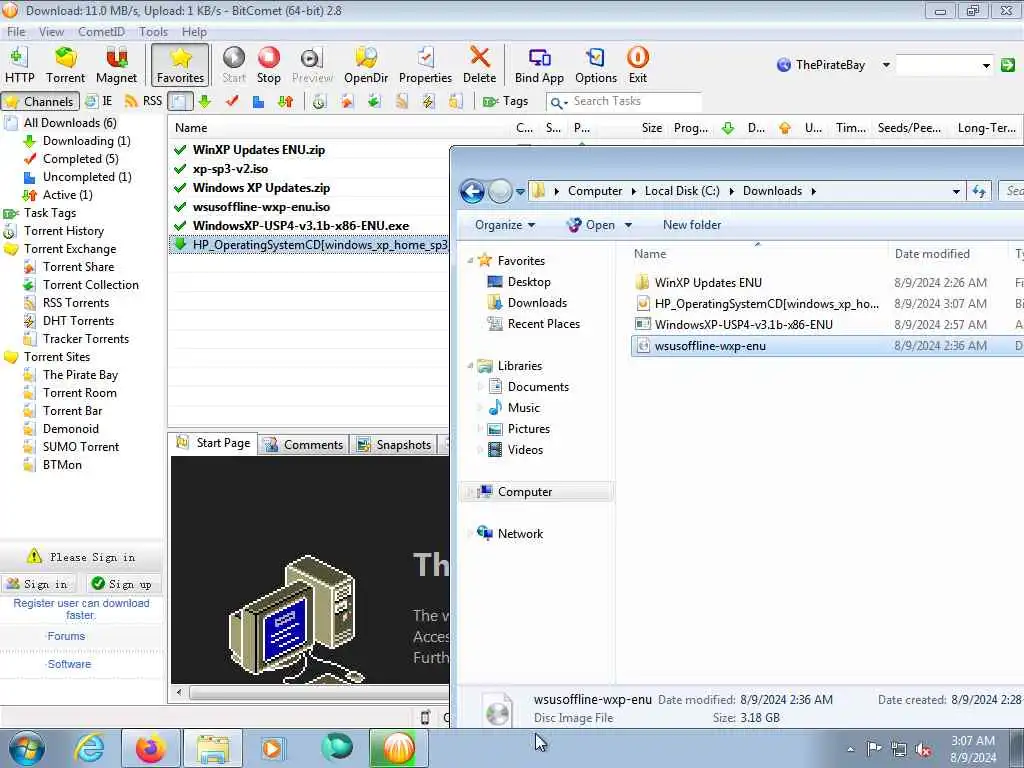Click the Bind App toolbar icon

(539, 65)
